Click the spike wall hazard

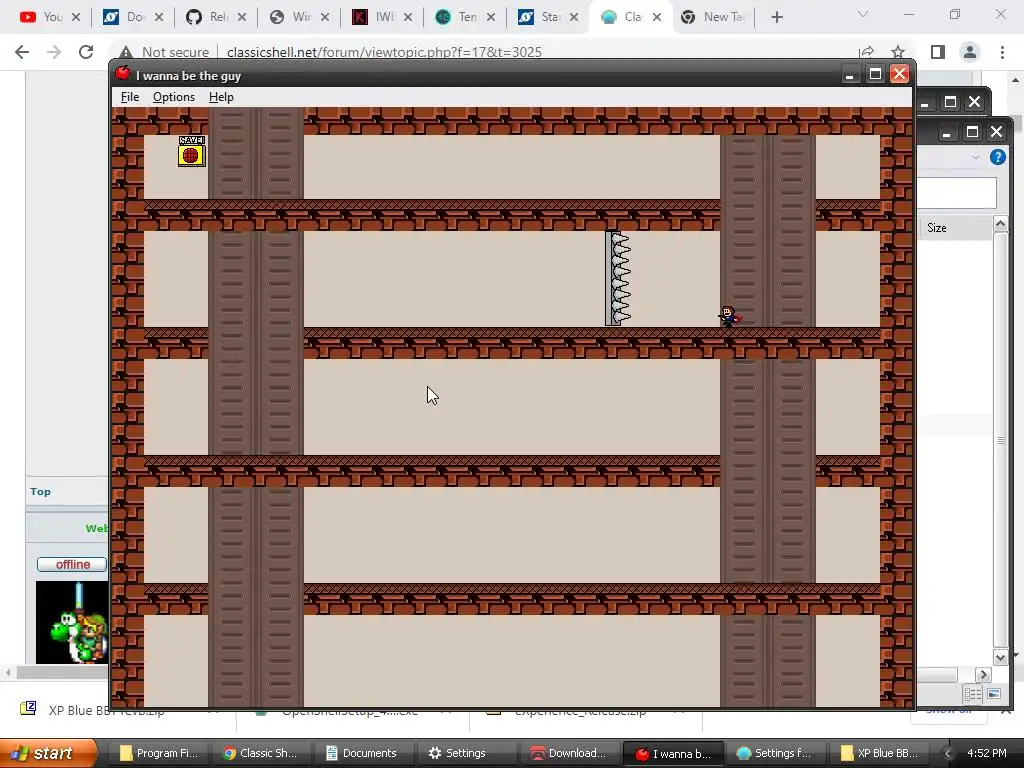(x=618, y=278)
